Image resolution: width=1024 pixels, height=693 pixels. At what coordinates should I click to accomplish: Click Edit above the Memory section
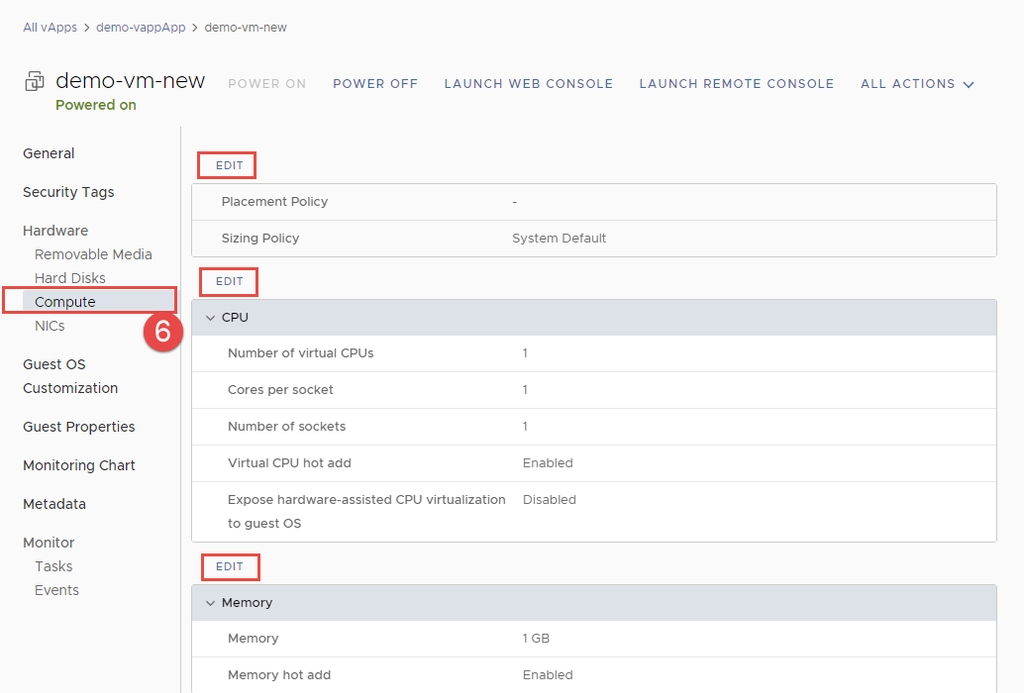229,567
